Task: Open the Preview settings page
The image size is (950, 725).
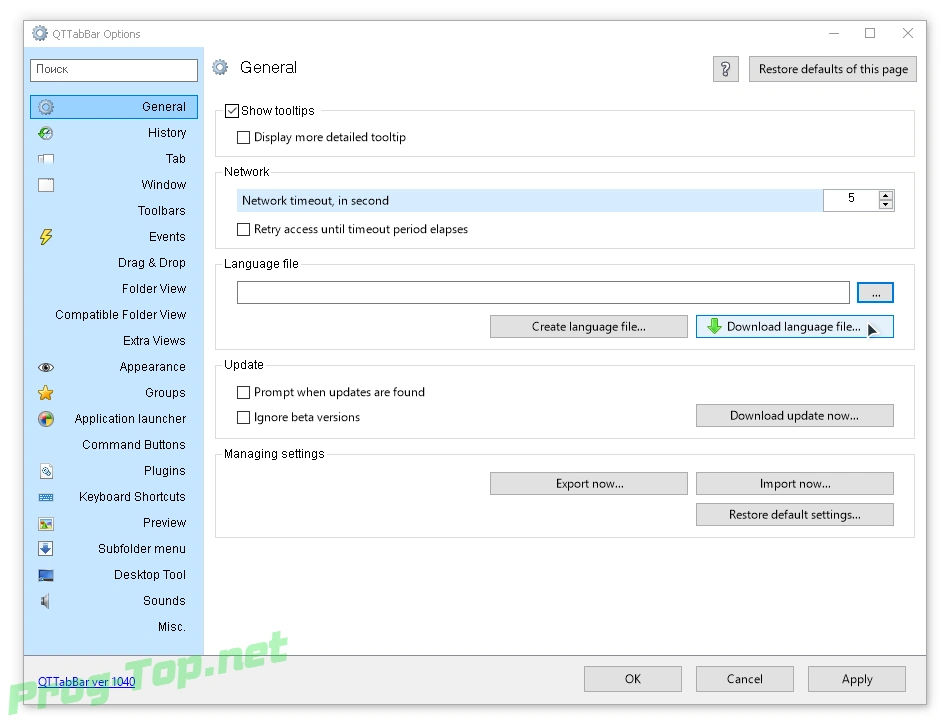Action: [114, 523]
